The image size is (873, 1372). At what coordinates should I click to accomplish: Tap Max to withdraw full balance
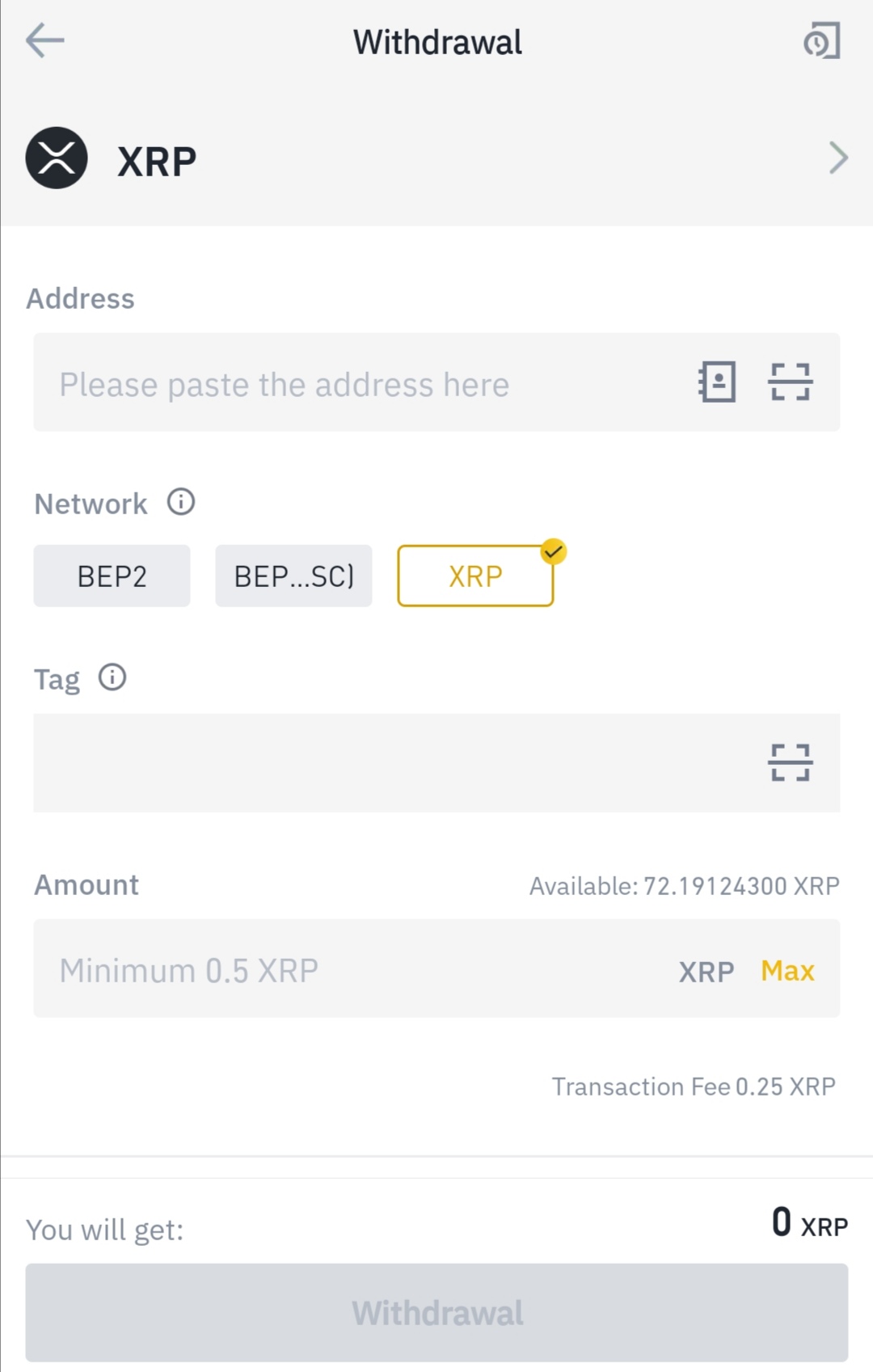point(787,970)
